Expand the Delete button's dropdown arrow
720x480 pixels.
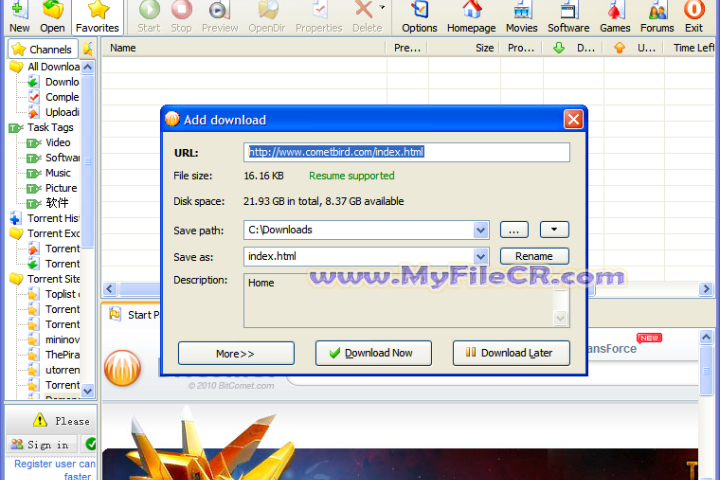(382, 7)
